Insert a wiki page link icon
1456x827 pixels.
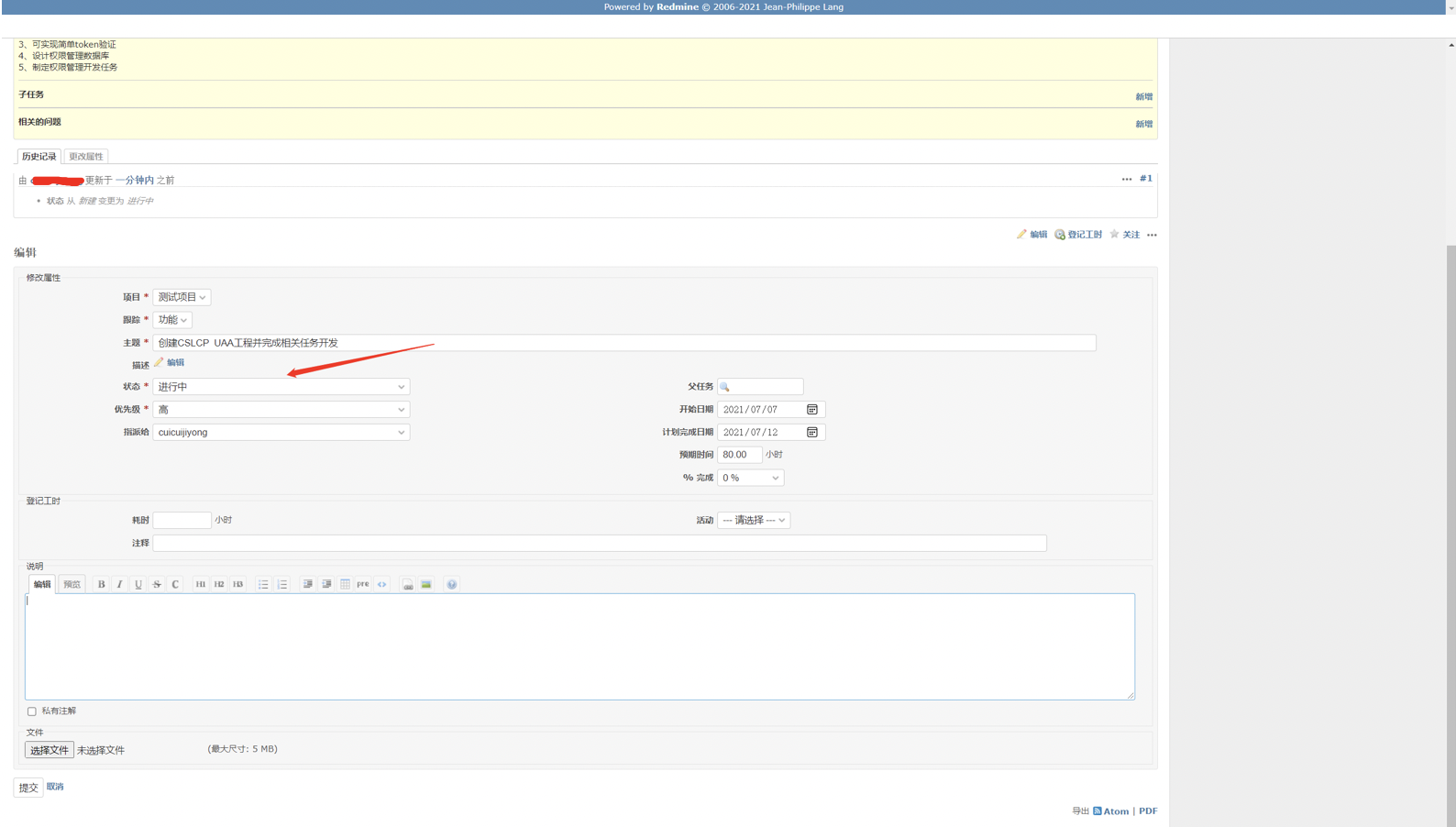pos(408,584)
